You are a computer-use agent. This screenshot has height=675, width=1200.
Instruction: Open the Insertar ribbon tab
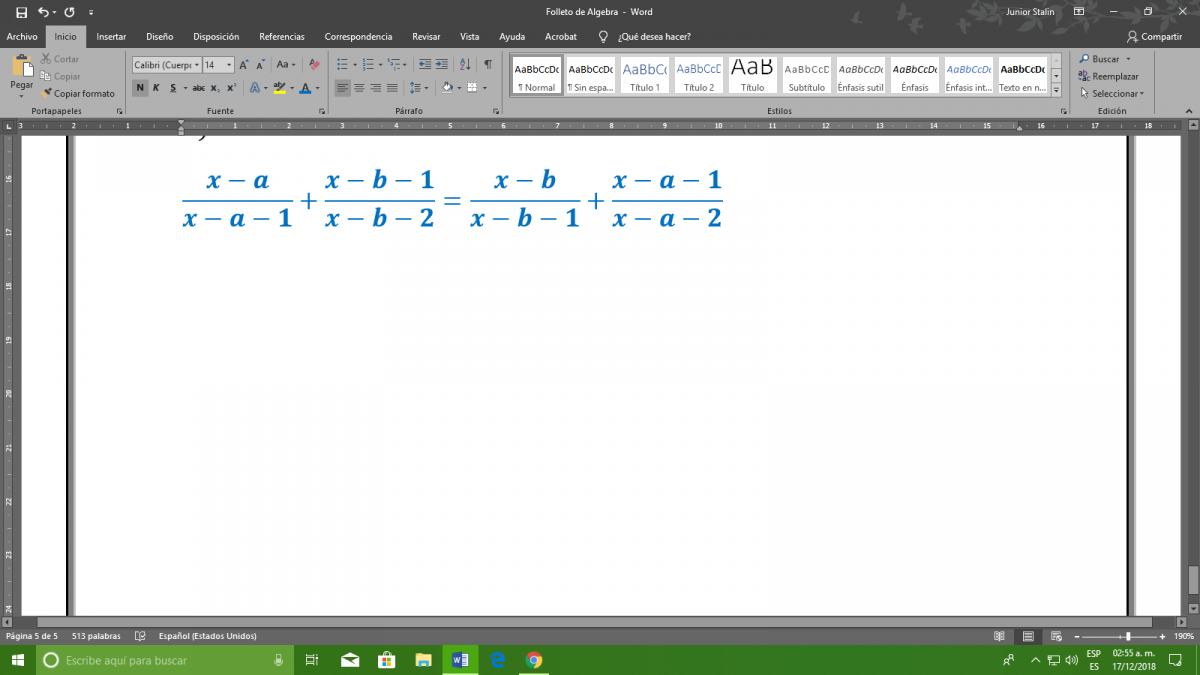tap(111, 36)
